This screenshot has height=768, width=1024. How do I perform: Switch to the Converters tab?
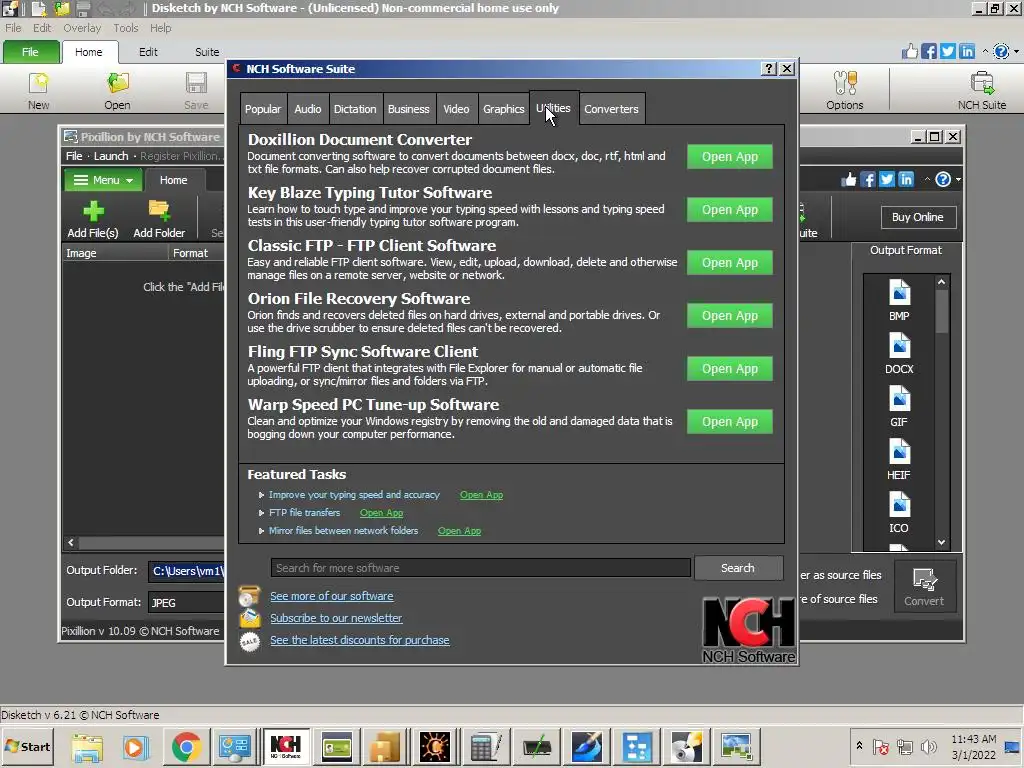[611, 109]
